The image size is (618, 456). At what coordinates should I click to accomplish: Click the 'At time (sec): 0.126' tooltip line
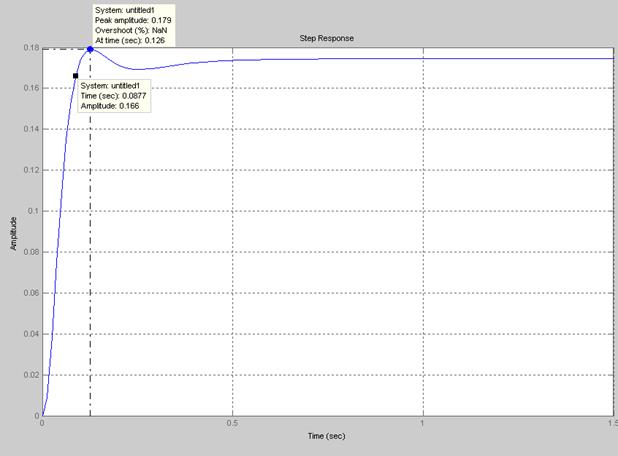130,40
